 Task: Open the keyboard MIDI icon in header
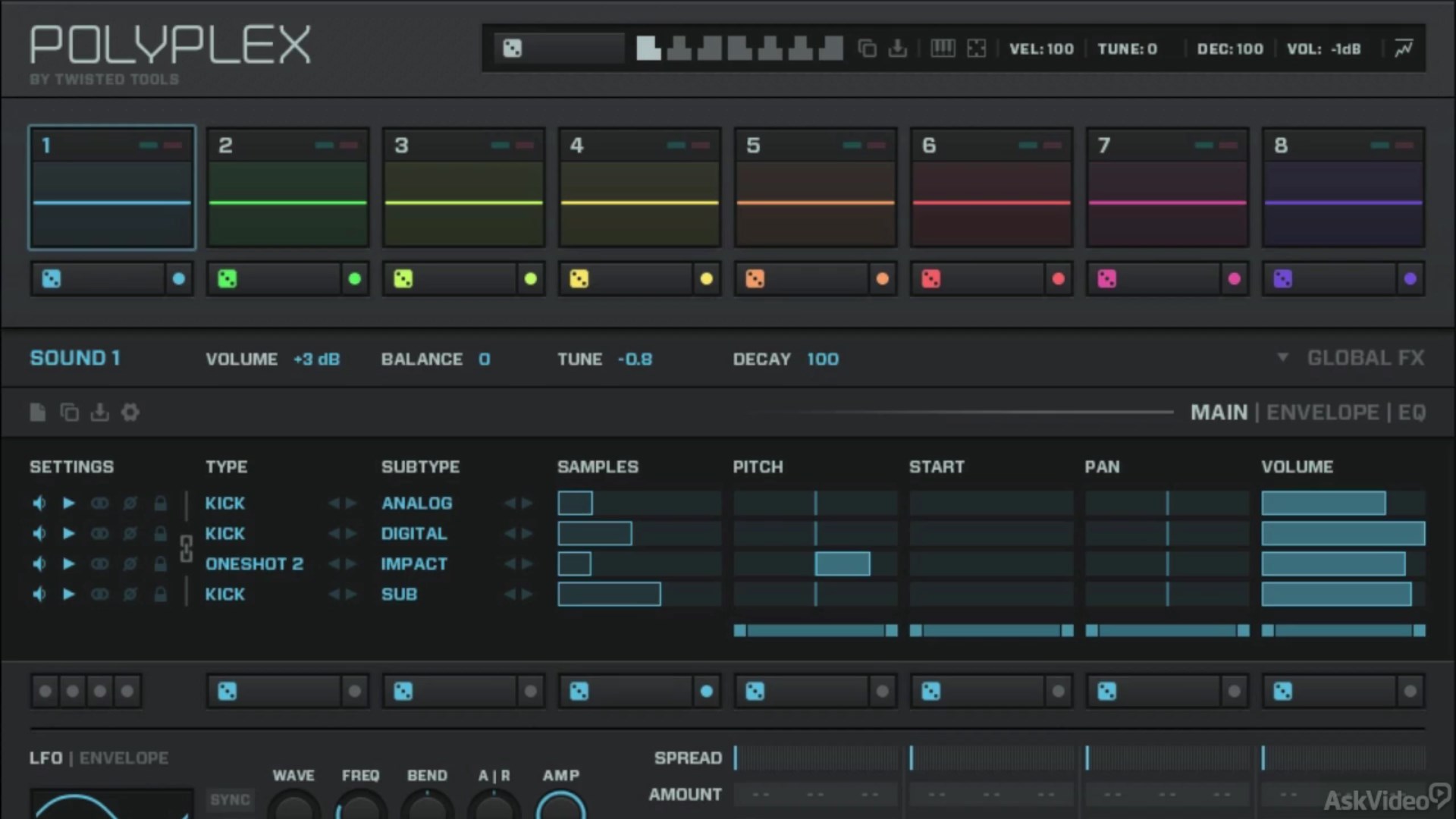pyautogui.click(x=943, y=49)
